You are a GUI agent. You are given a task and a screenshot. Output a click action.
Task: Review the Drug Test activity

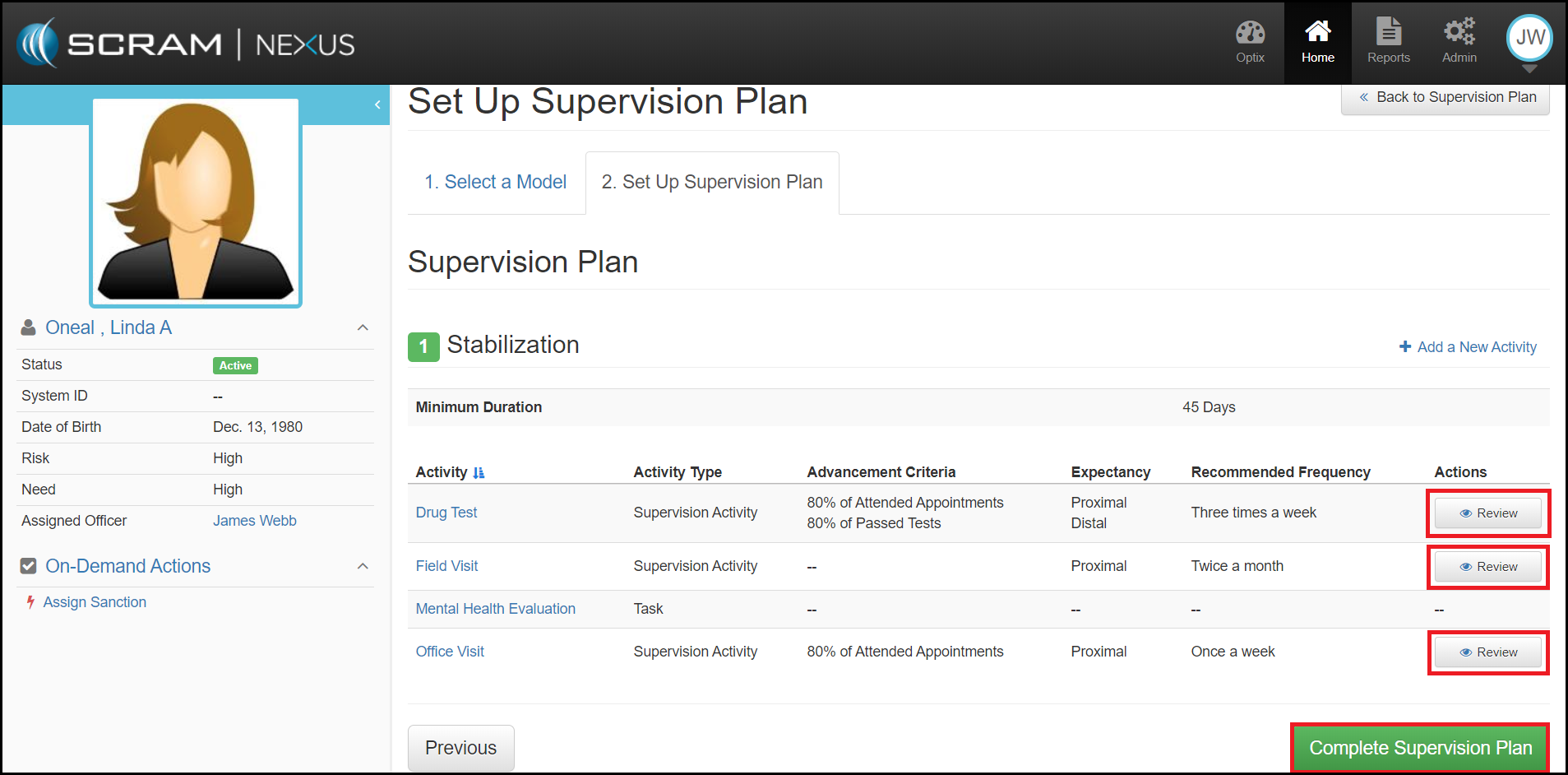[x=1487, y=513]
